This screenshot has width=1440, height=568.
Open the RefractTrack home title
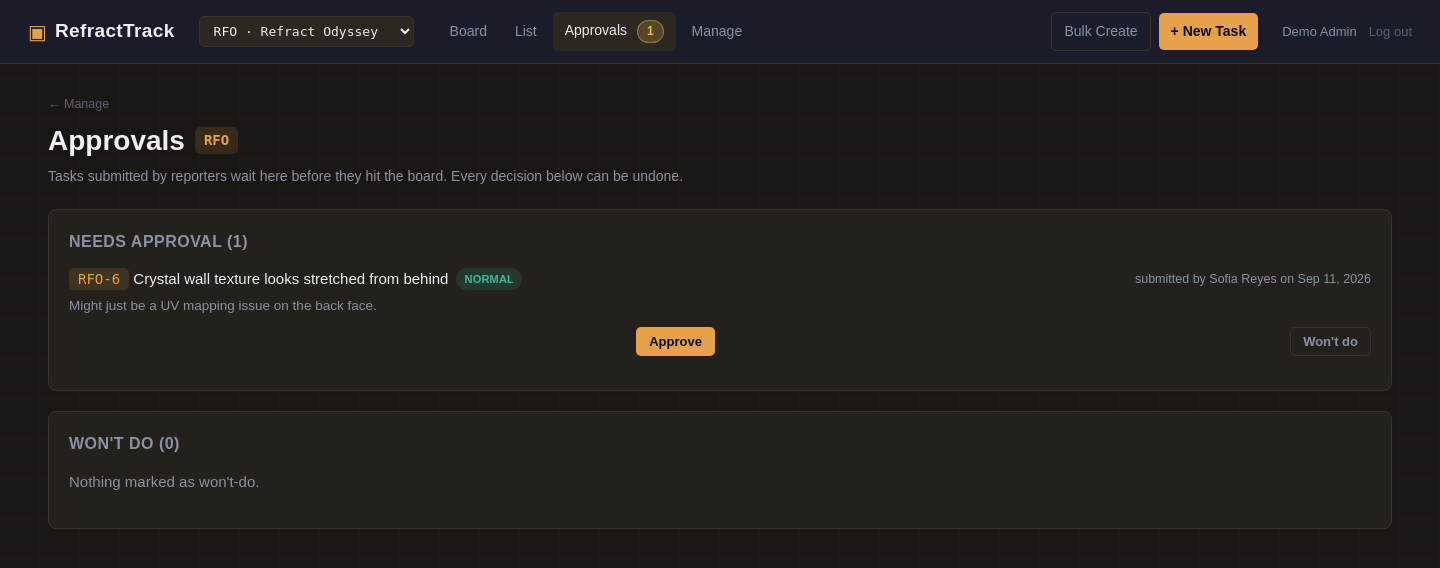click(x=114, y=31)
